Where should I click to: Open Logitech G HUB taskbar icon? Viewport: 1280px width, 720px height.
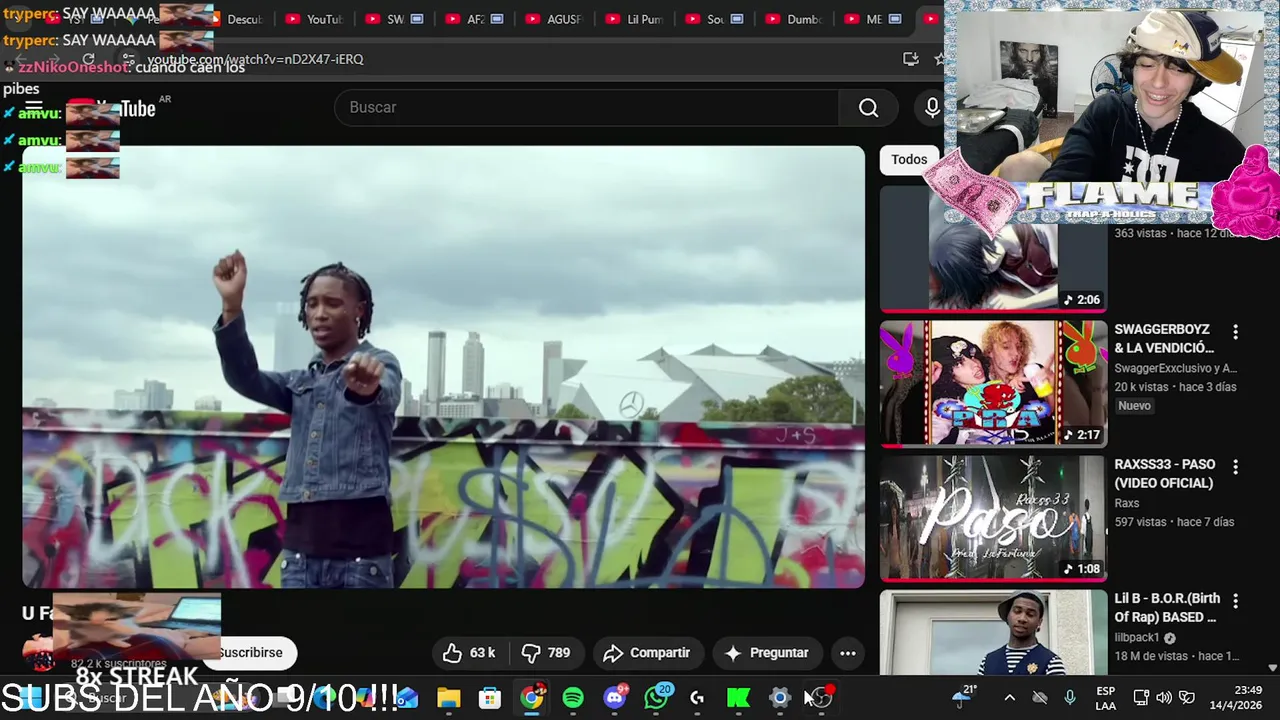point(697,698)
